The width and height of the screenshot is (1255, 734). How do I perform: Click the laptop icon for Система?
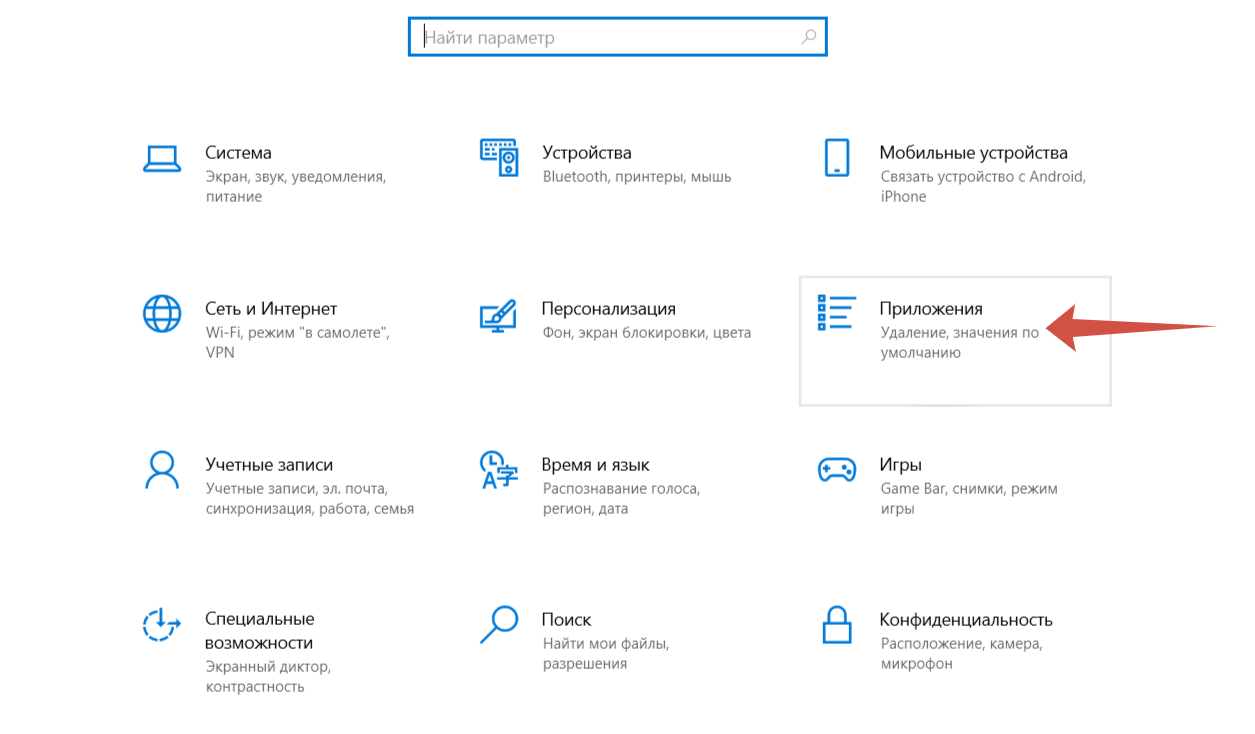point(161,158)
